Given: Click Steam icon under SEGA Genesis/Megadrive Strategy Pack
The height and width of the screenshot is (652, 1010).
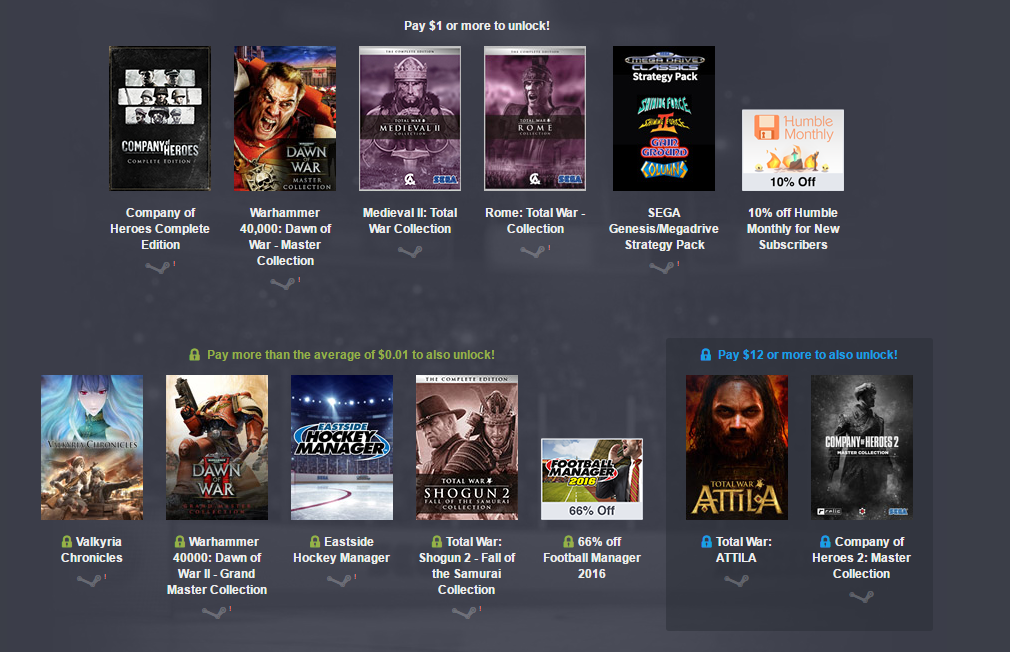Looking at the screenshot, I should [x=662, y=267].
